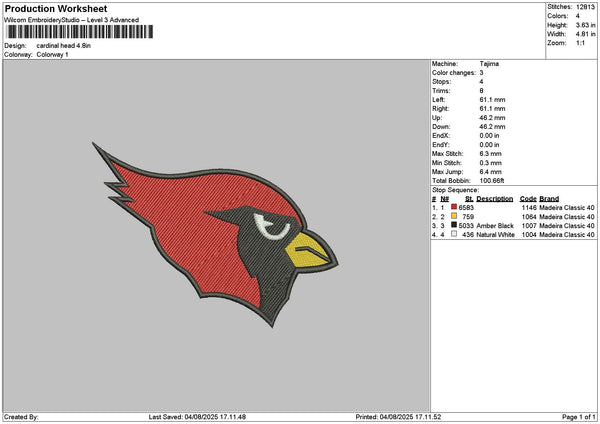Image resolution: width=600 pixels, height=424 pixels.
Task: Click the Stop Sequence heading
Action: (455, 190)
